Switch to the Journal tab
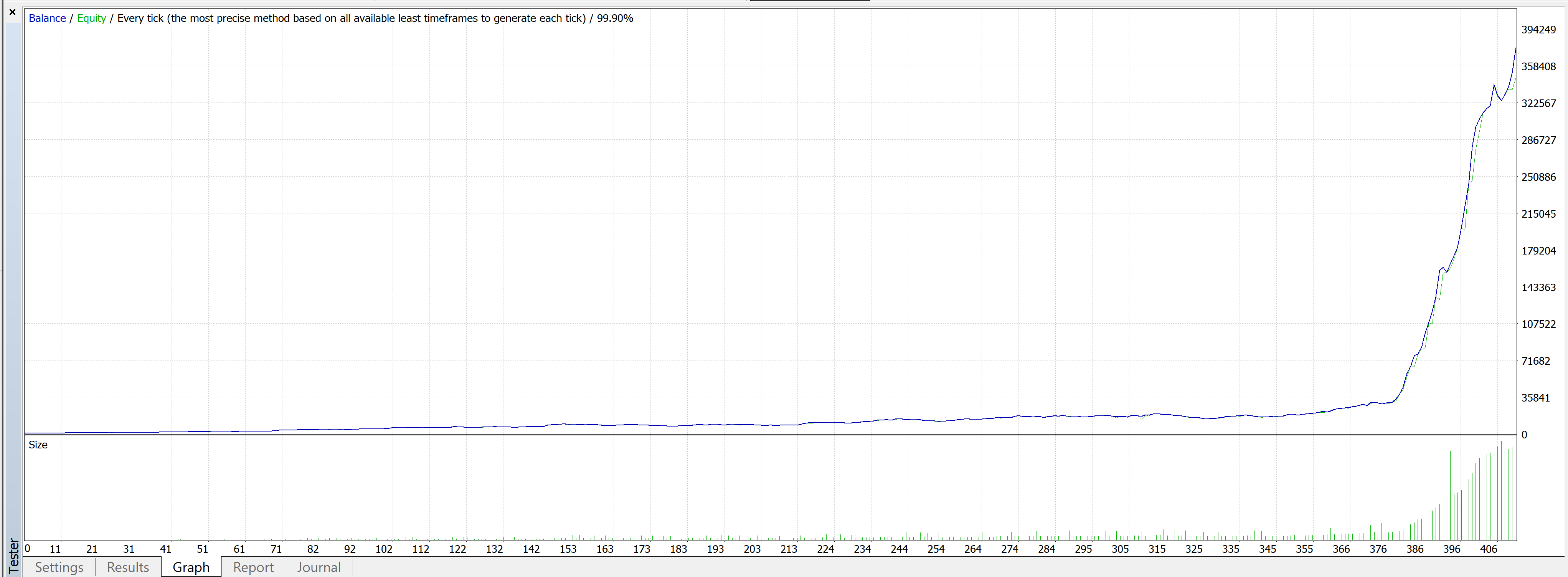1568x577 pixels. pyautogui.click(x=319, y=567)
